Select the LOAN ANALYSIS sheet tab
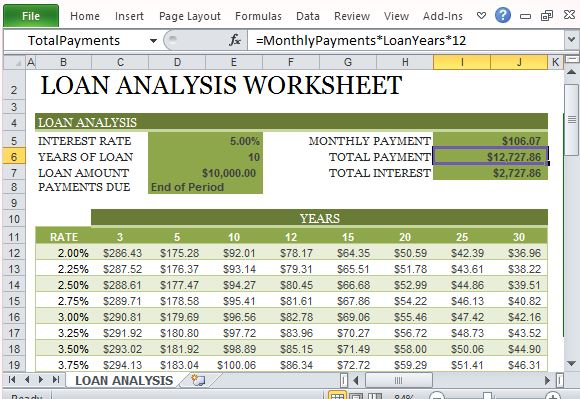The width and height of the screenshot is (580, 399). (x=124, y=380)
